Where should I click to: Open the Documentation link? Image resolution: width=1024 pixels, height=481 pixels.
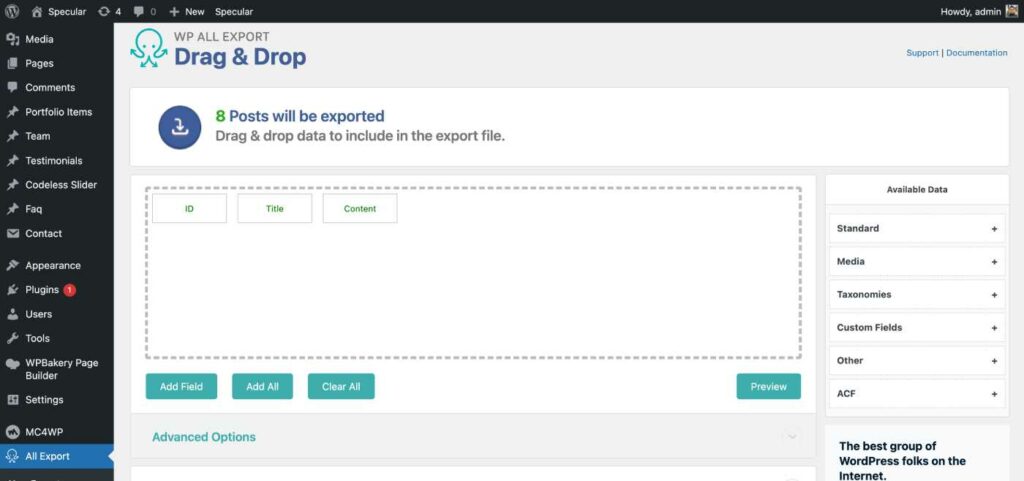(x=977, y=53)
